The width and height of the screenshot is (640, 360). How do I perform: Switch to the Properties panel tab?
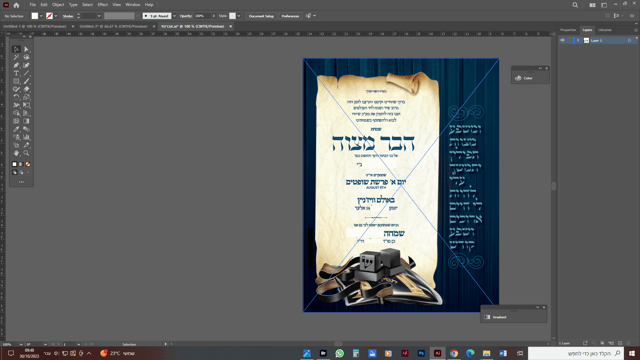[568, 30]
